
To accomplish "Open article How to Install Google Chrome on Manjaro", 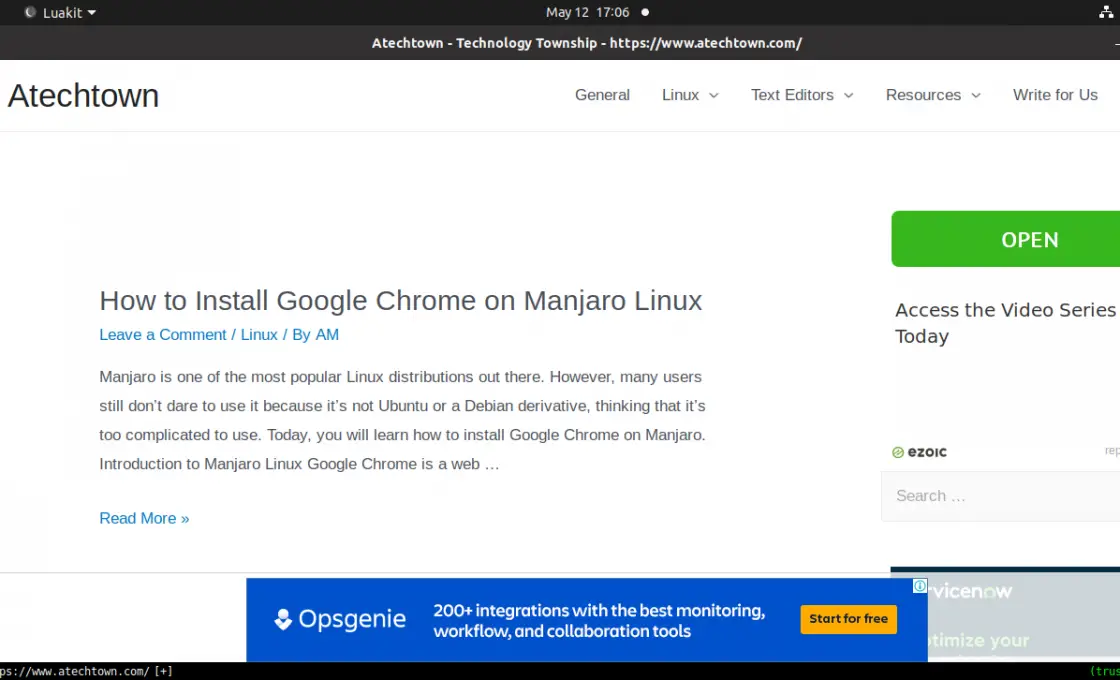I will 401,301.
